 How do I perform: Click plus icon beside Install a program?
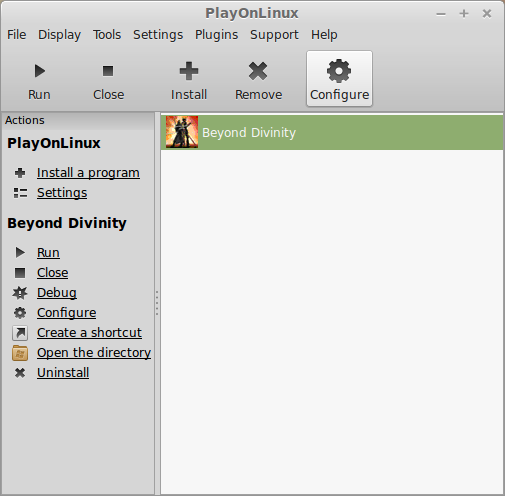(20, 173)
